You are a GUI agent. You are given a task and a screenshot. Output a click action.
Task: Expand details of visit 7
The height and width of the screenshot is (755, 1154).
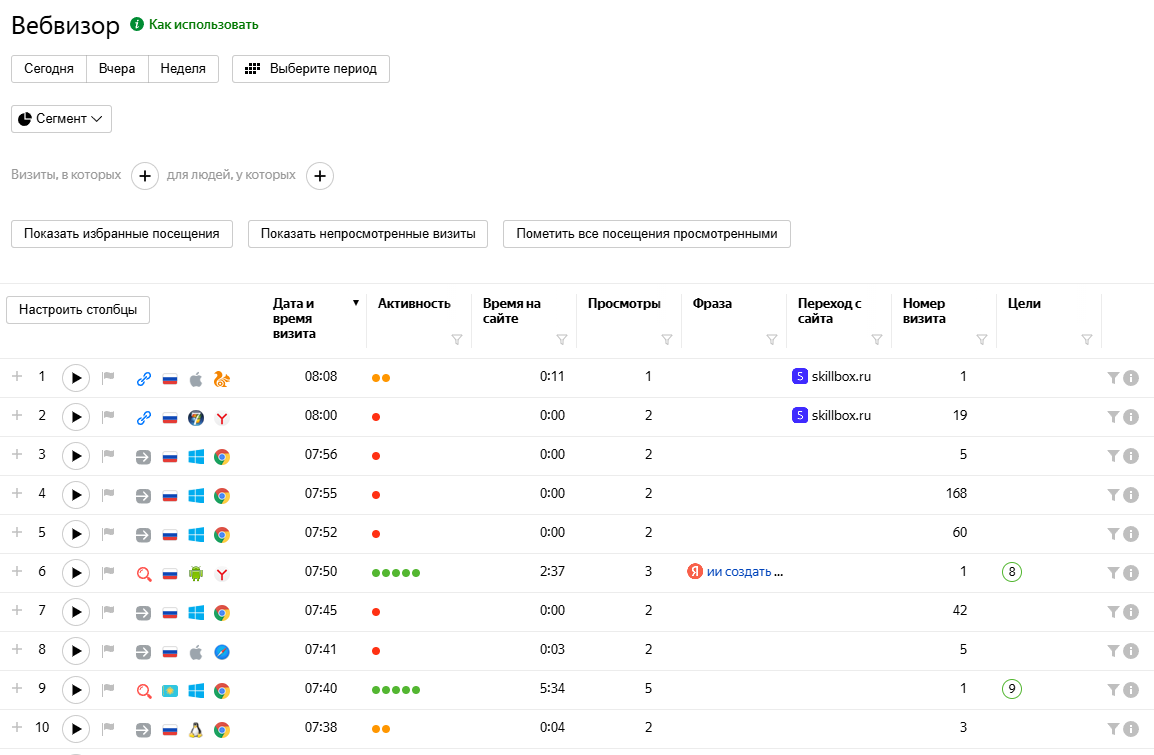17,610
